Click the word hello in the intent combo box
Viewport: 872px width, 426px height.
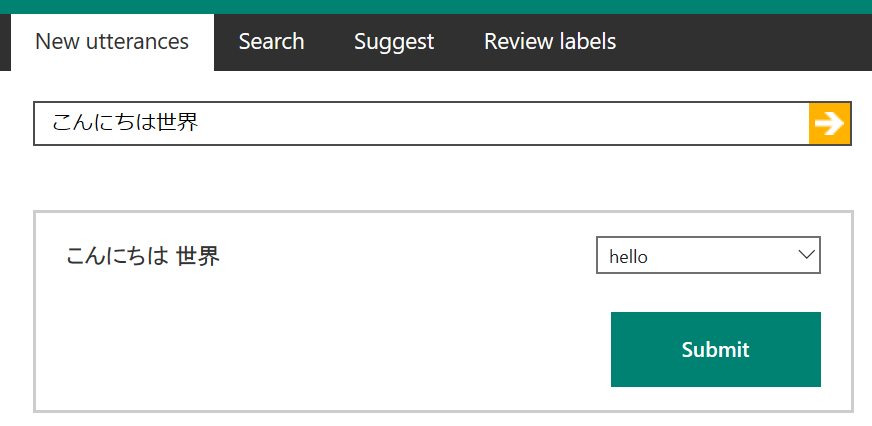coord(628,257)
